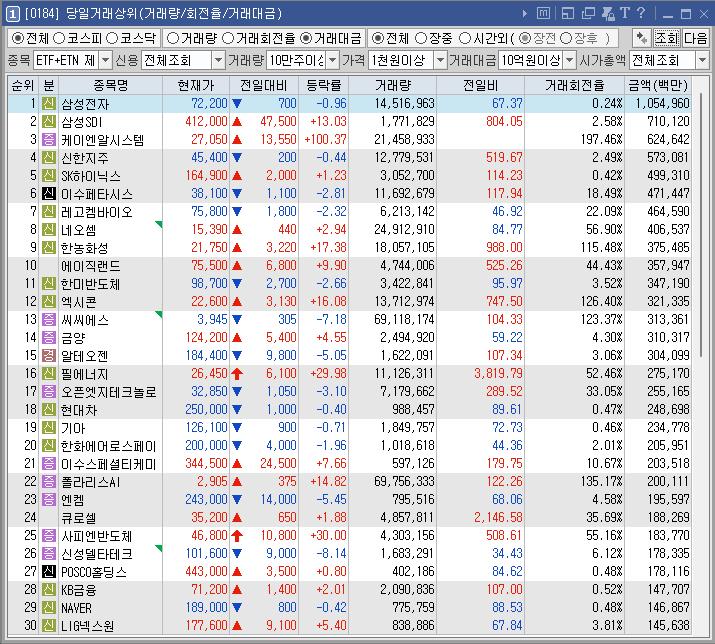Open the SK하이닉스 stock name
The width and height of the screenshot is (715, 644).
point(91,176)
